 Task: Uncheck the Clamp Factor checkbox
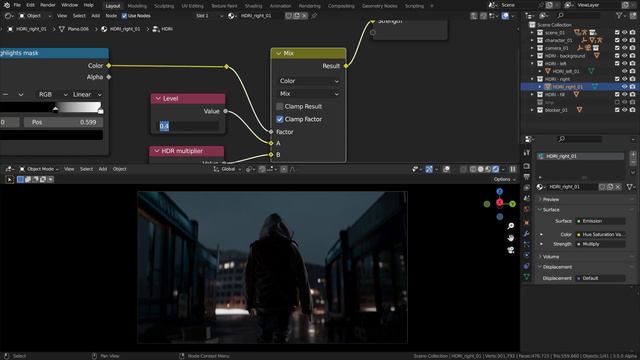(280, 119)
